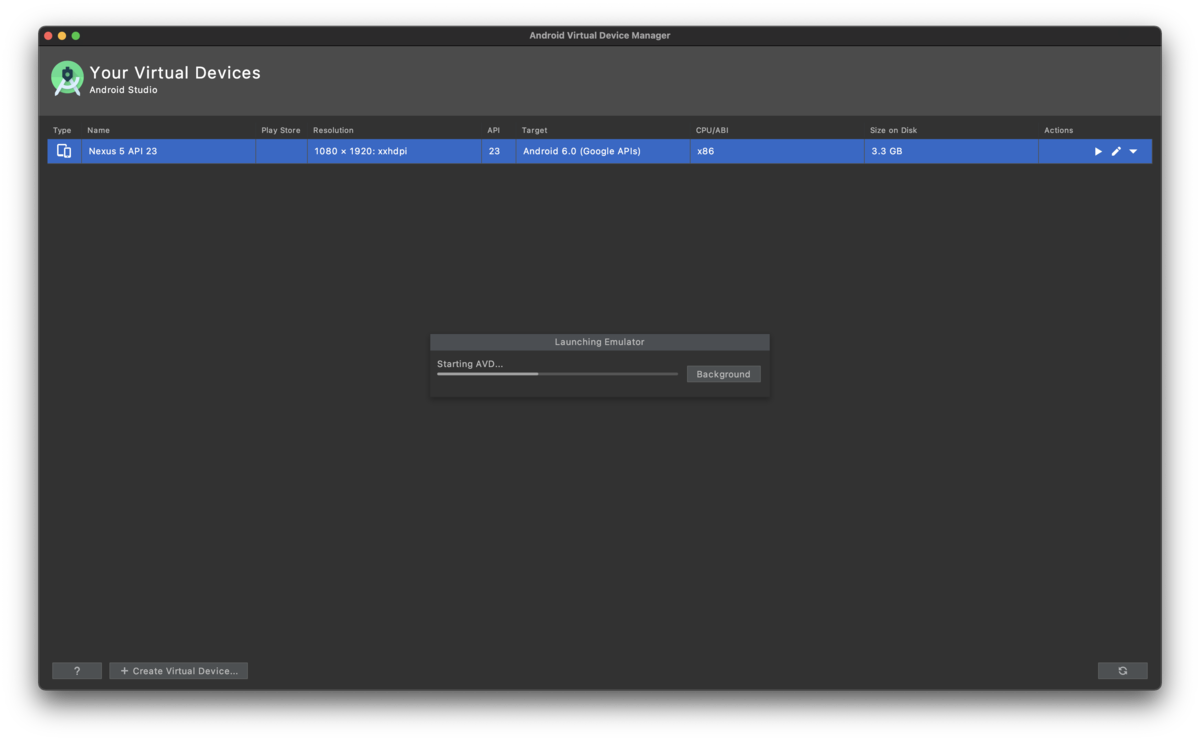The image size is (1200, 741).
Task: Click the Android 6.0 (Google APIs) cell
Action: 603,151
